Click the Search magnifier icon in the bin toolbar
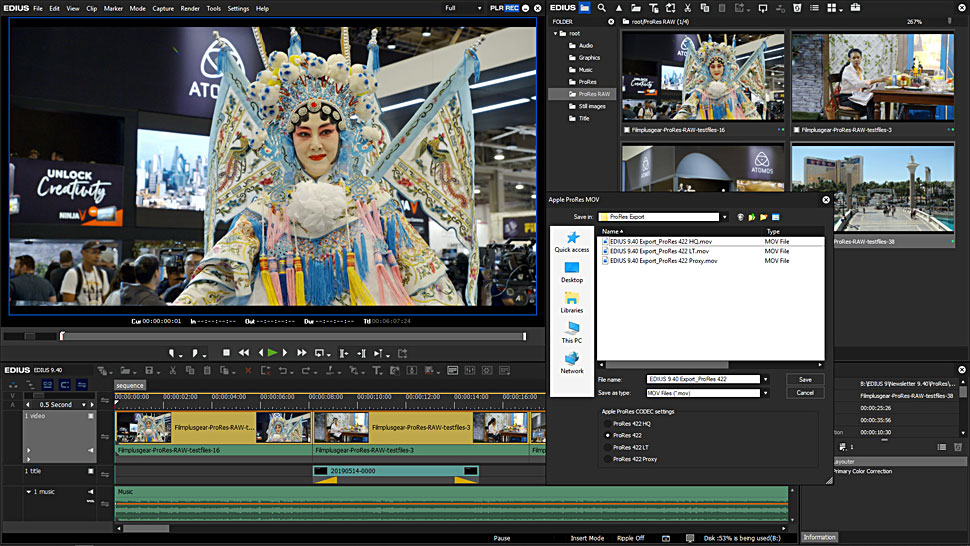 [602, 8]
